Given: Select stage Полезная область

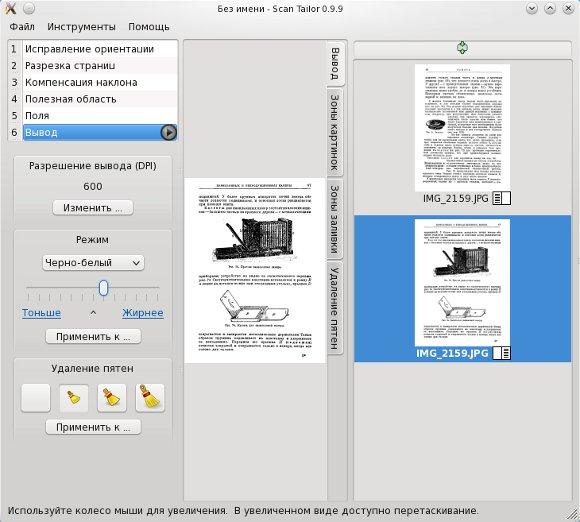Looking at the screenshot, I should (100, 99).
